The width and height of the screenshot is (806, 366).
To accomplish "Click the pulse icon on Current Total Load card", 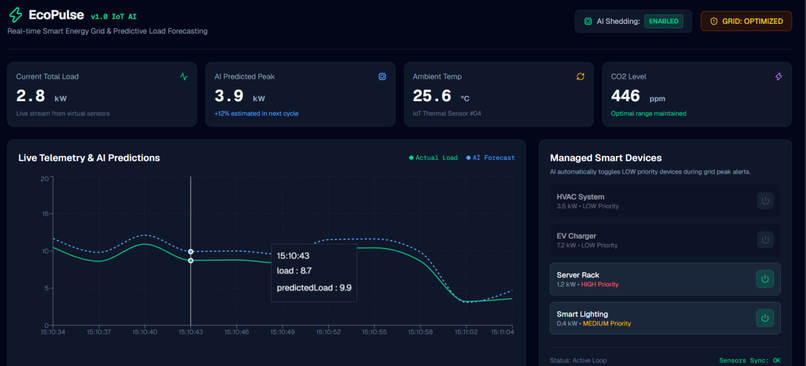I will click(x=184, y=77).
